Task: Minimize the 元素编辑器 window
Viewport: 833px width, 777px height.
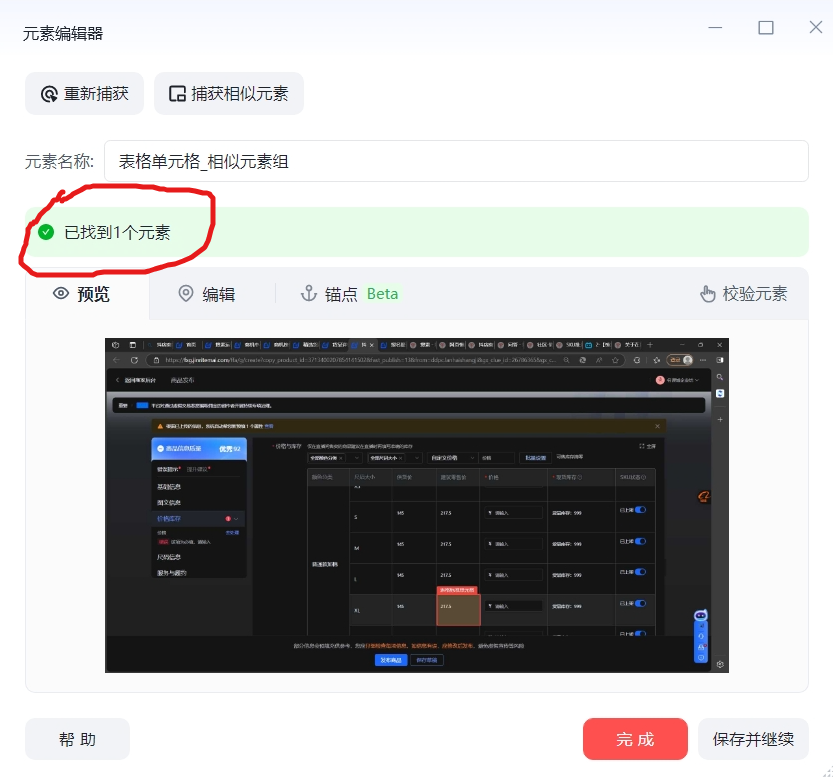Action: tap(715, 28)
